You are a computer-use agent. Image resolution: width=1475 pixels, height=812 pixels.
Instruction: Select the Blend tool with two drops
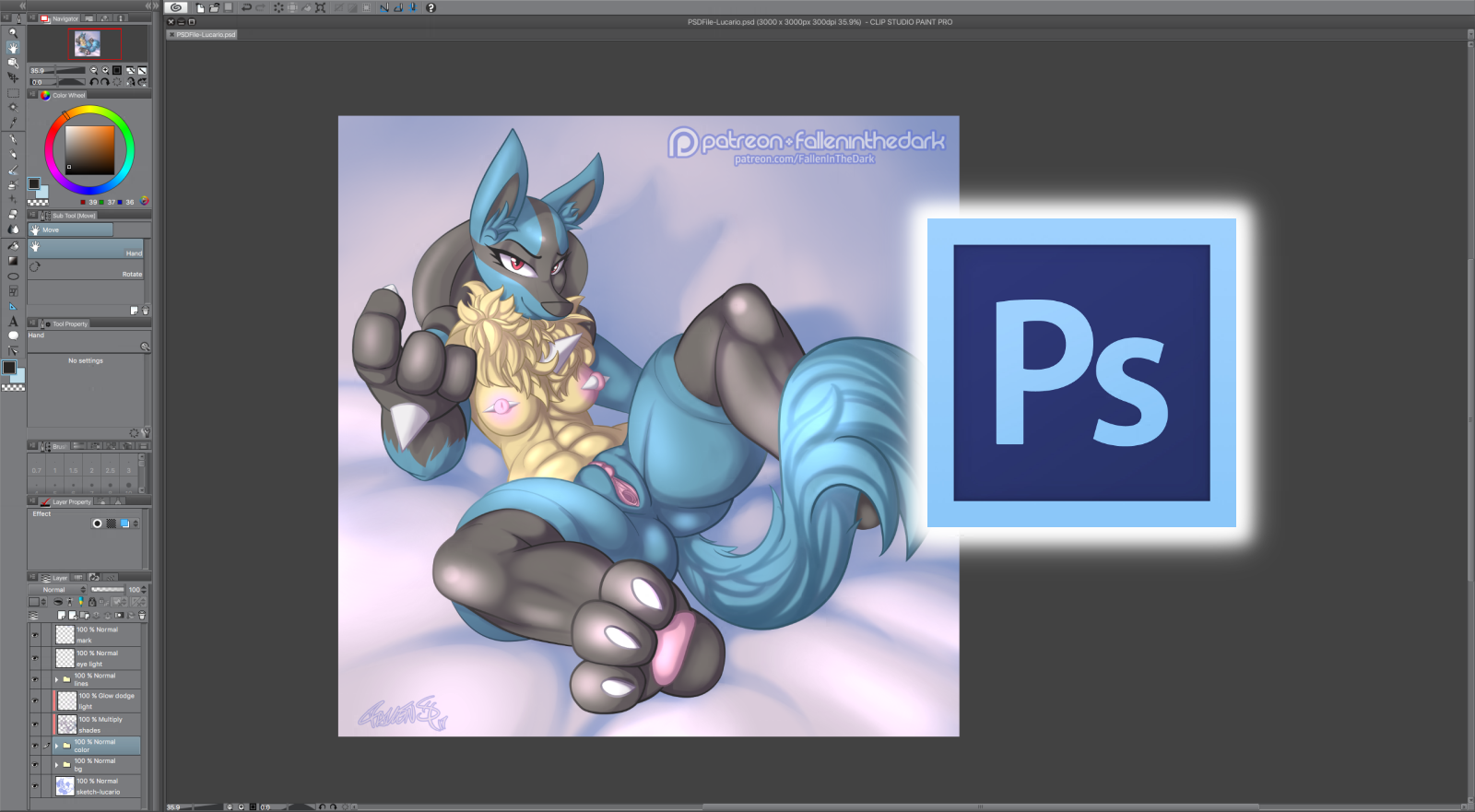[x=13, y=229]
